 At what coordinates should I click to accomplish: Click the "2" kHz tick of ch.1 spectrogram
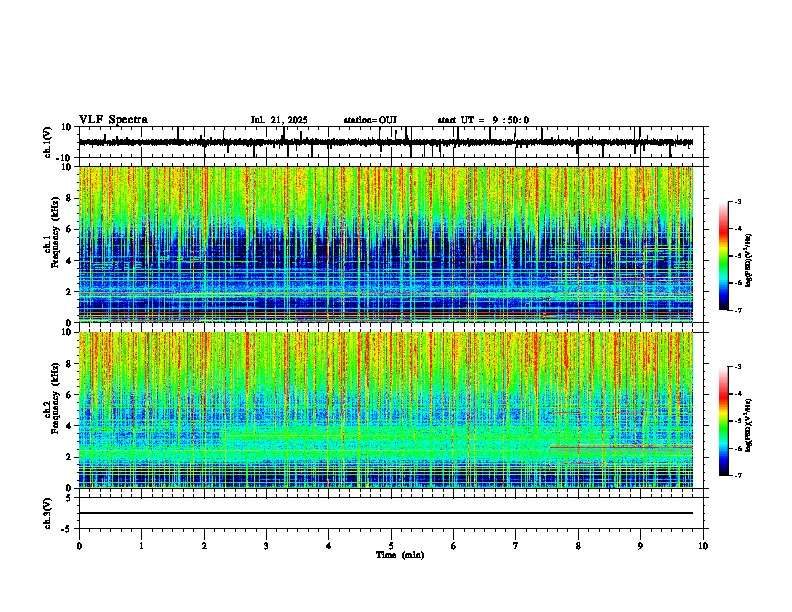(x=69, y=292)
